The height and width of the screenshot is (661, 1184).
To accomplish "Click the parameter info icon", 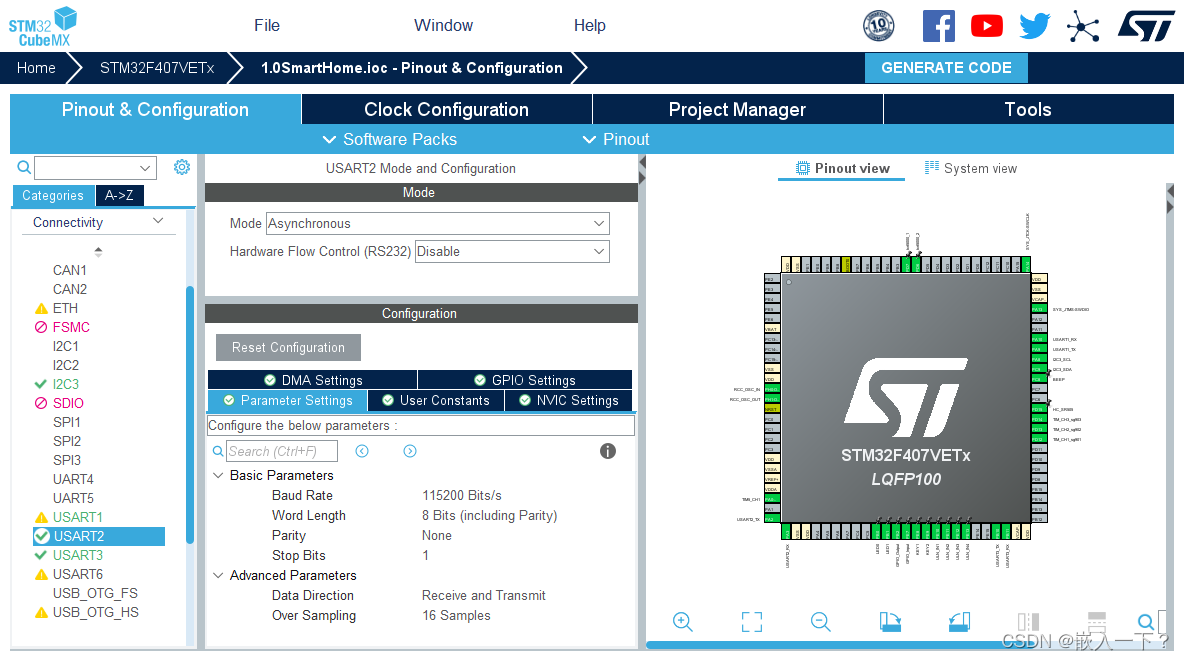I will [608, 451].
